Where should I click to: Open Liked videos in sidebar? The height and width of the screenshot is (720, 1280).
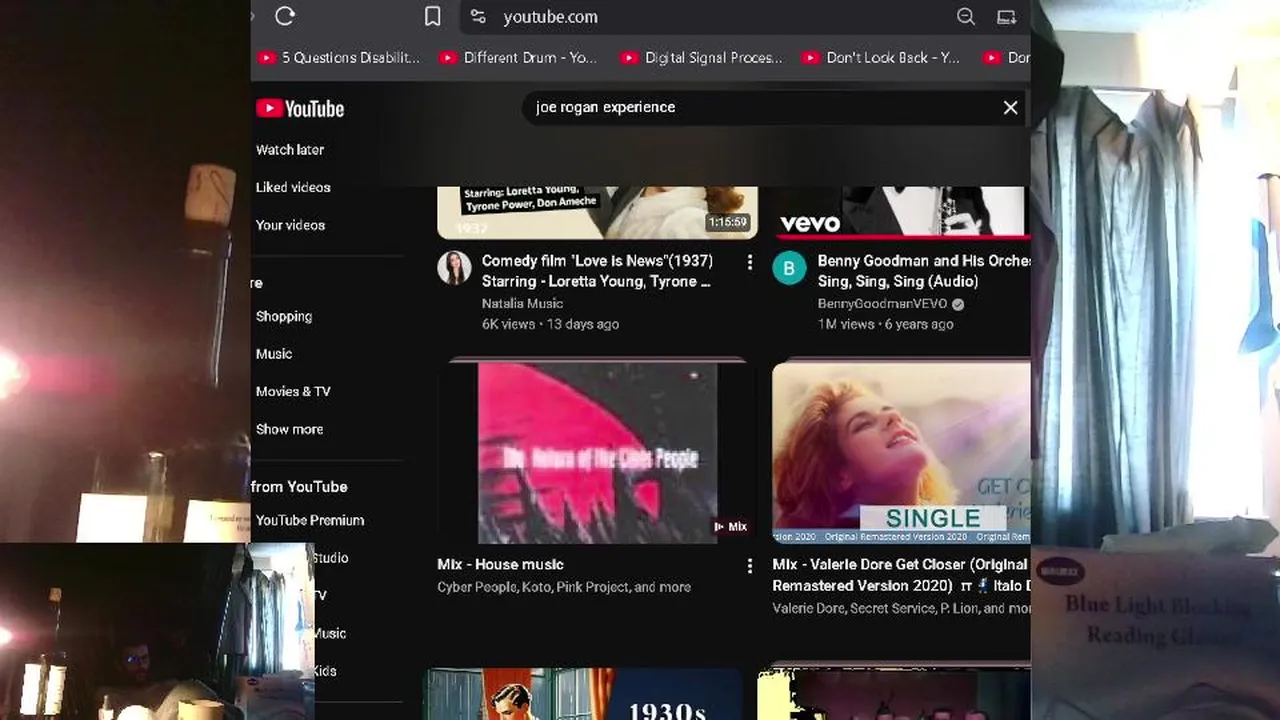tap(293, 188)
